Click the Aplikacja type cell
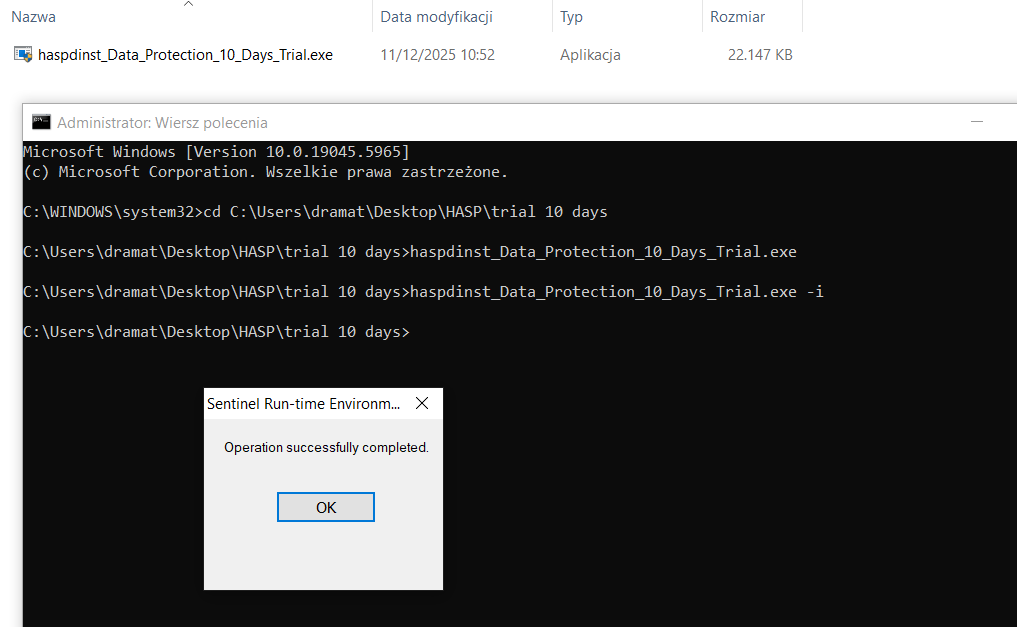This screenshot has width=1017, height=627. click(x=590, y=55)
